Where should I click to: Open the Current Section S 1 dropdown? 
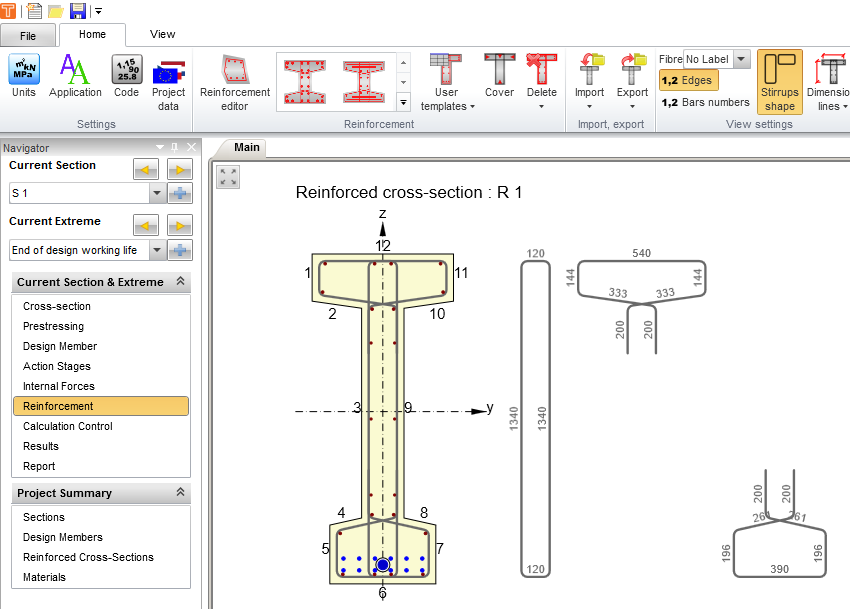point(157,193)
